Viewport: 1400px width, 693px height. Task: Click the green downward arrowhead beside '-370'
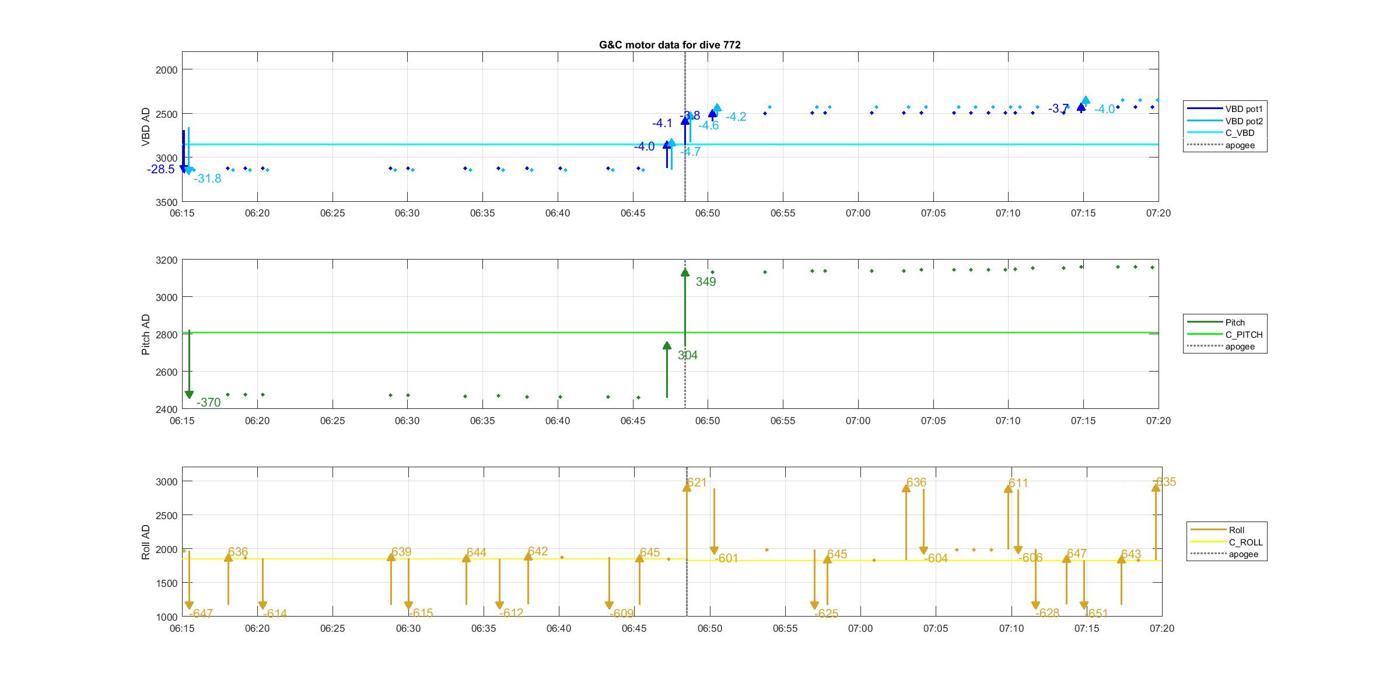pyautogui.click(x=189, y=395)
